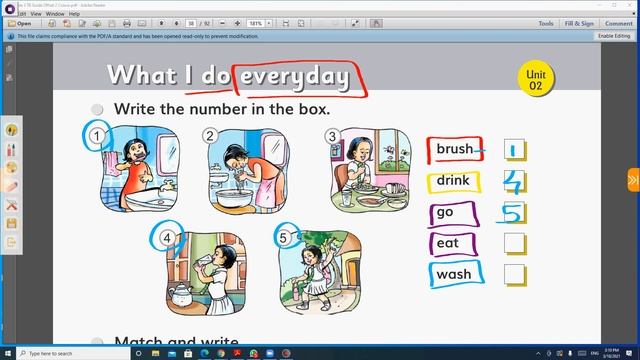Click the read mode expand icon

[355, 23]
